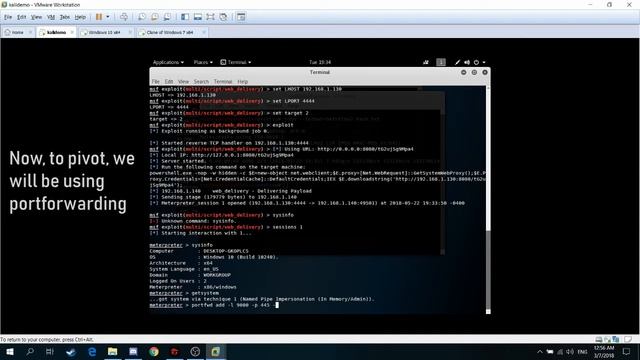This screenshot has width=640, height=360.
Task: Open File Explorer from the taskbar
Action: (x=113, y=351)
